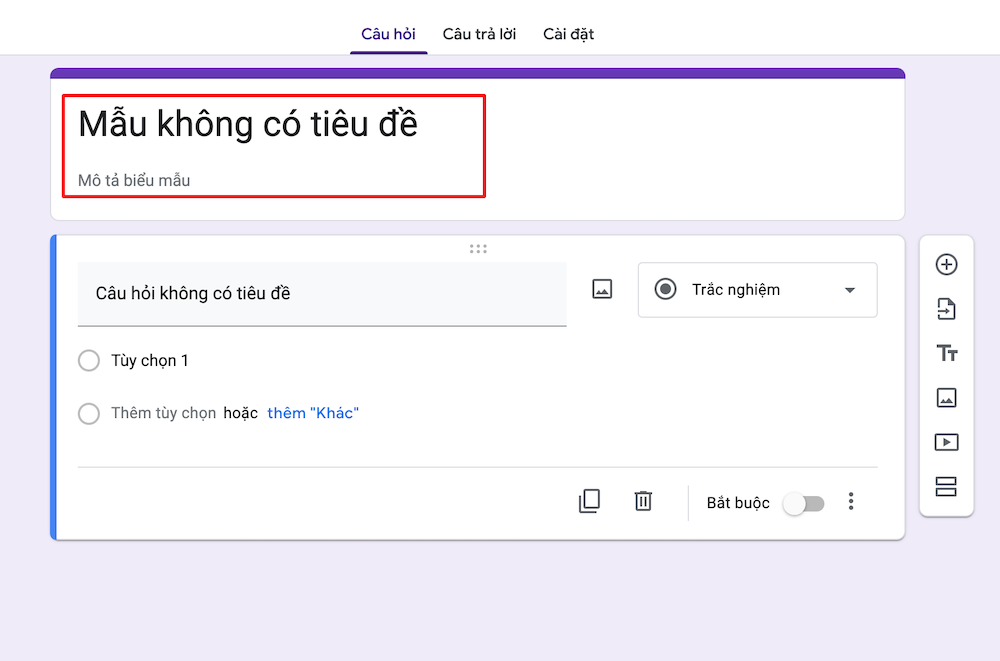Click the add section icon in the sidebar

point(946,486)
